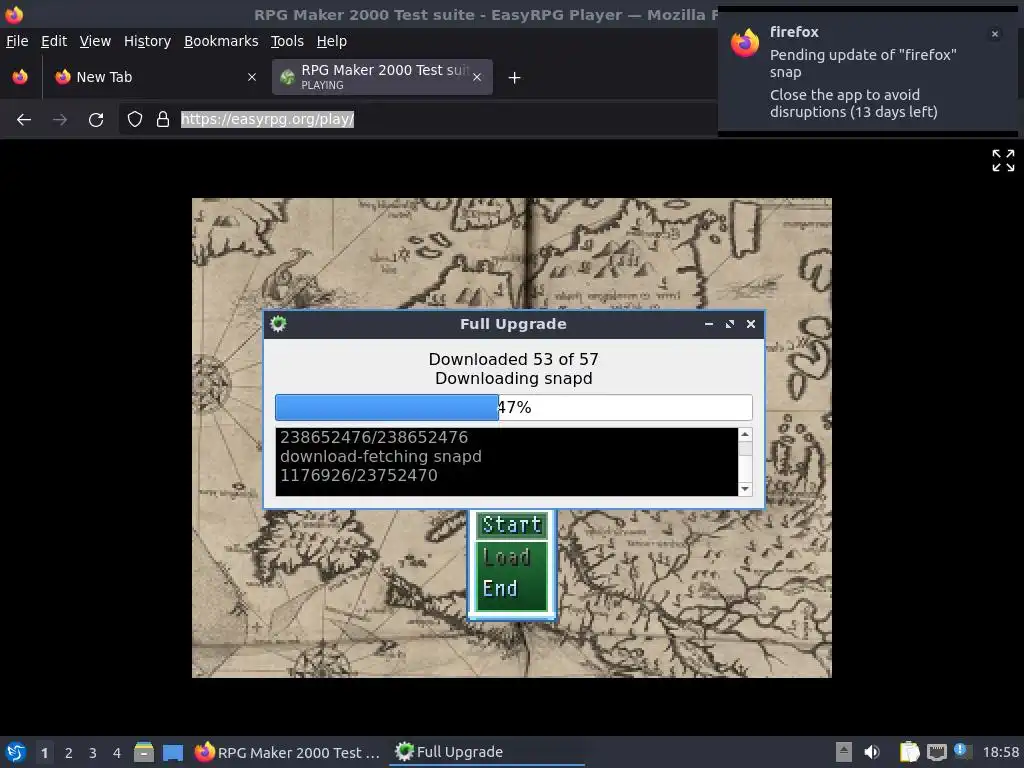Open the application menu launcher in taskbar
Image resolution: width=1024 pixels, height=768 pixels.
point(16,752)
